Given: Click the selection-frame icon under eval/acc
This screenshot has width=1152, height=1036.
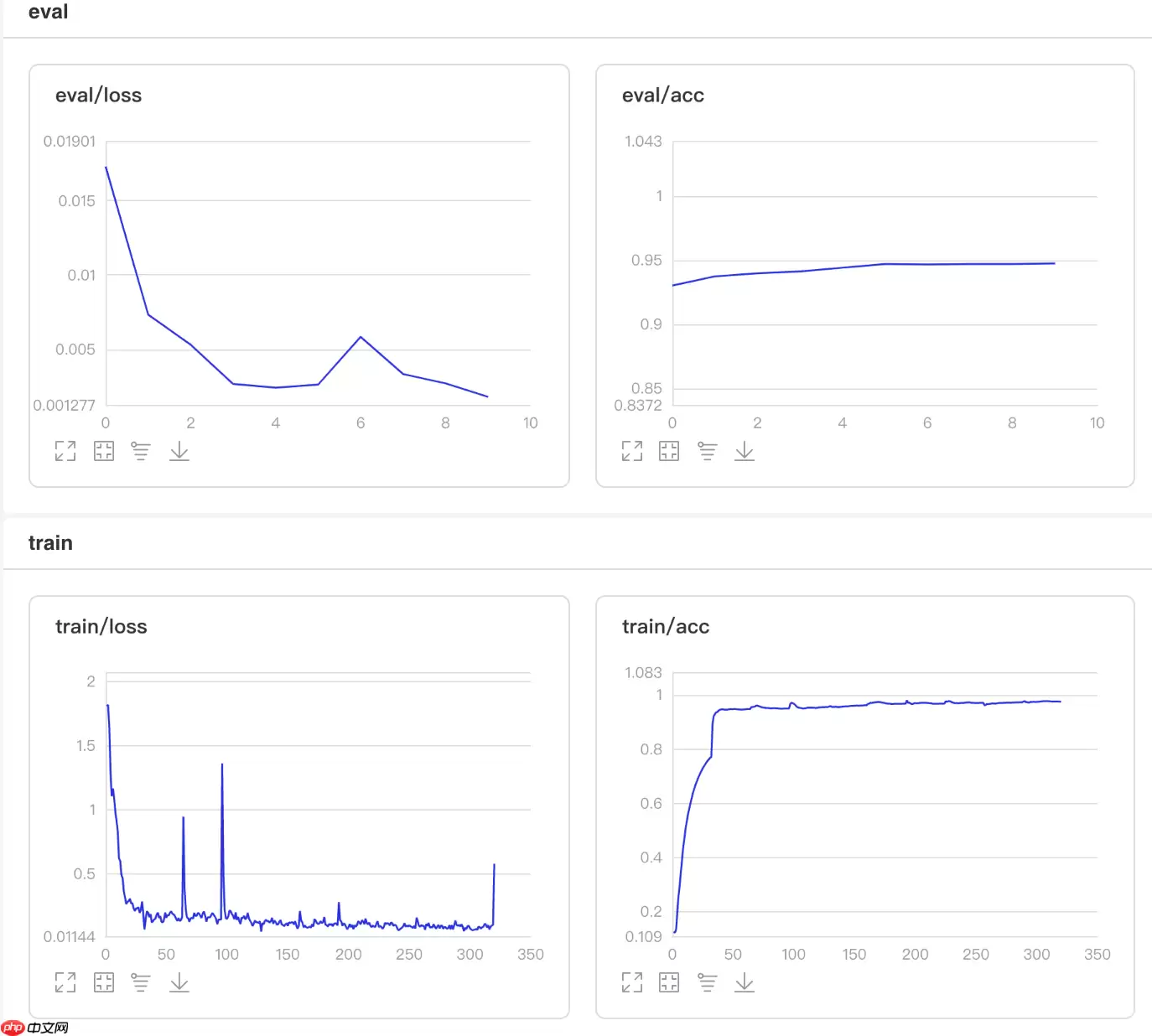Looking at the screenshot, I should (x=669, y=451).
